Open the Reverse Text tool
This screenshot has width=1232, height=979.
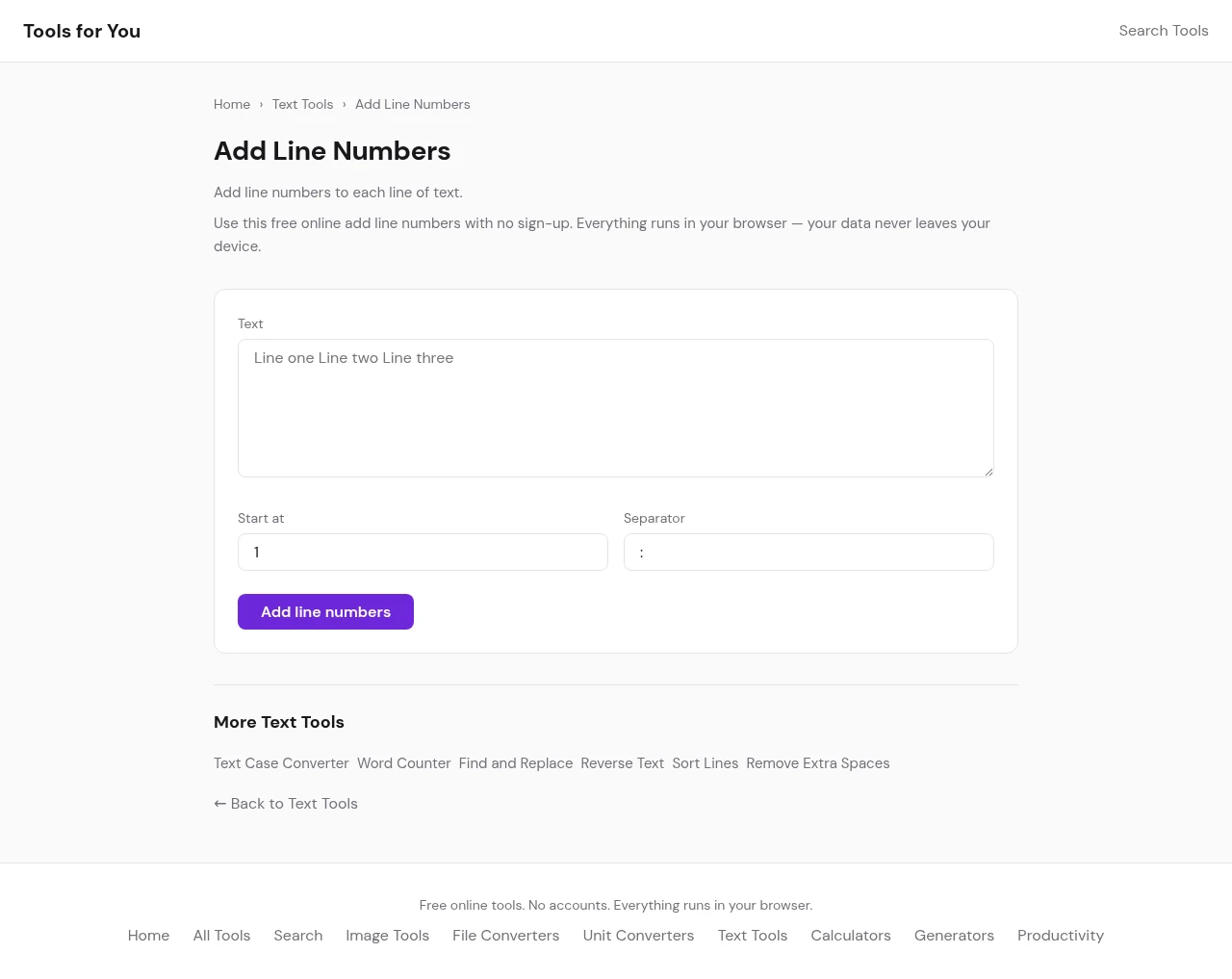(x=622, y=763)
